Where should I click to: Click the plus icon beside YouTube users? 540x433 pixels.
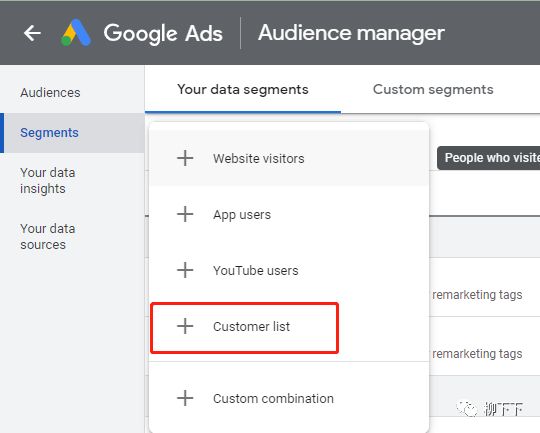pyautogui.click(x=185, y=270)
